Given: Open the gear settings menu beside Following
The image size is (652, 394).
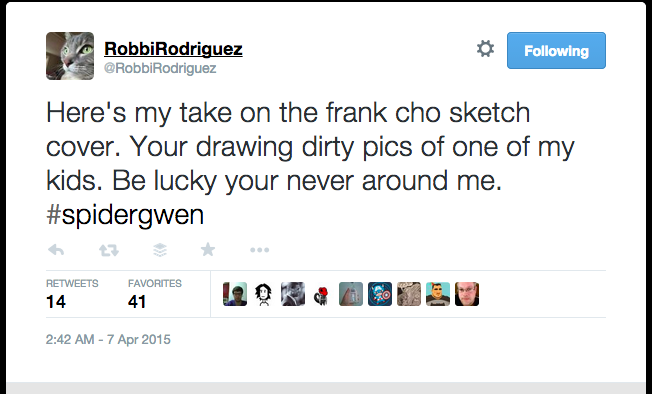Looking at the screenshot, I should [485, 49].
